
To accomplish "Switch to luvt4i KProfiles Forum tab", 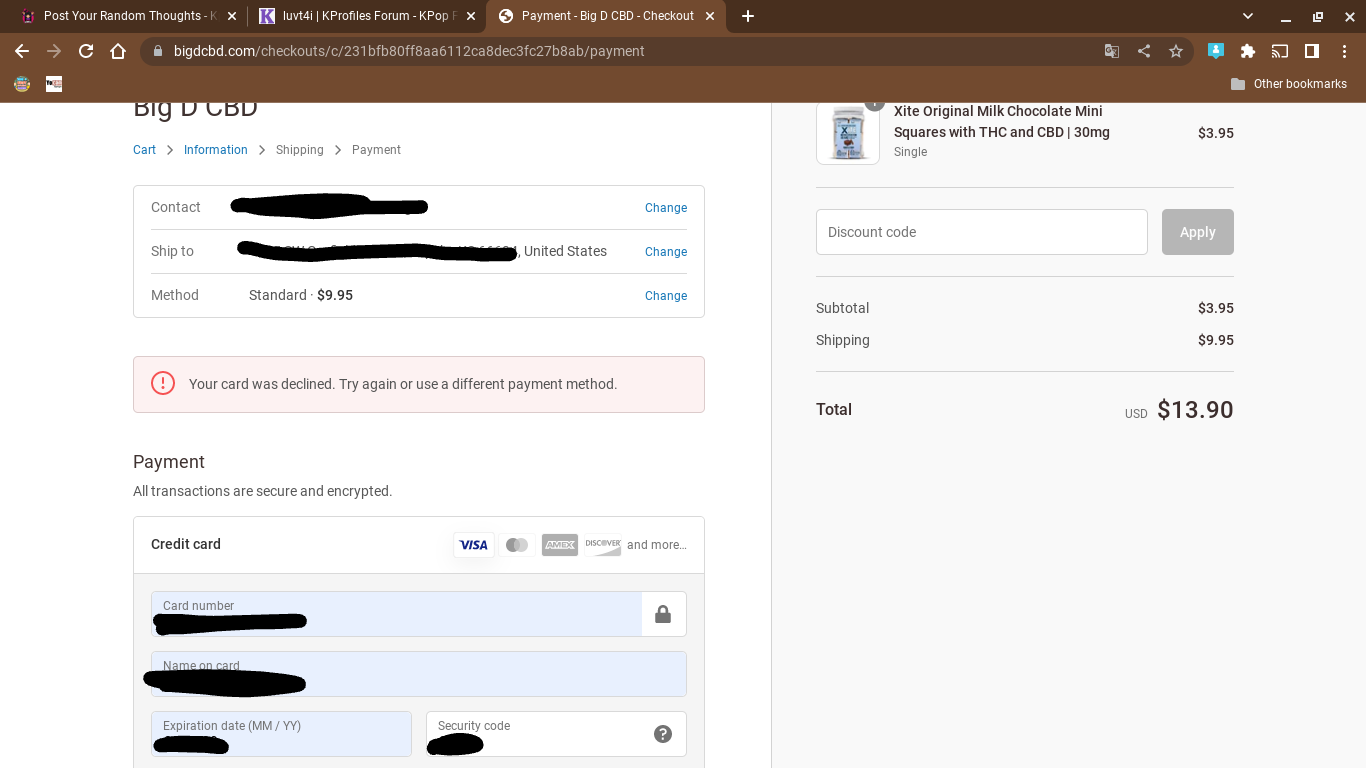I will pos(366,16).
